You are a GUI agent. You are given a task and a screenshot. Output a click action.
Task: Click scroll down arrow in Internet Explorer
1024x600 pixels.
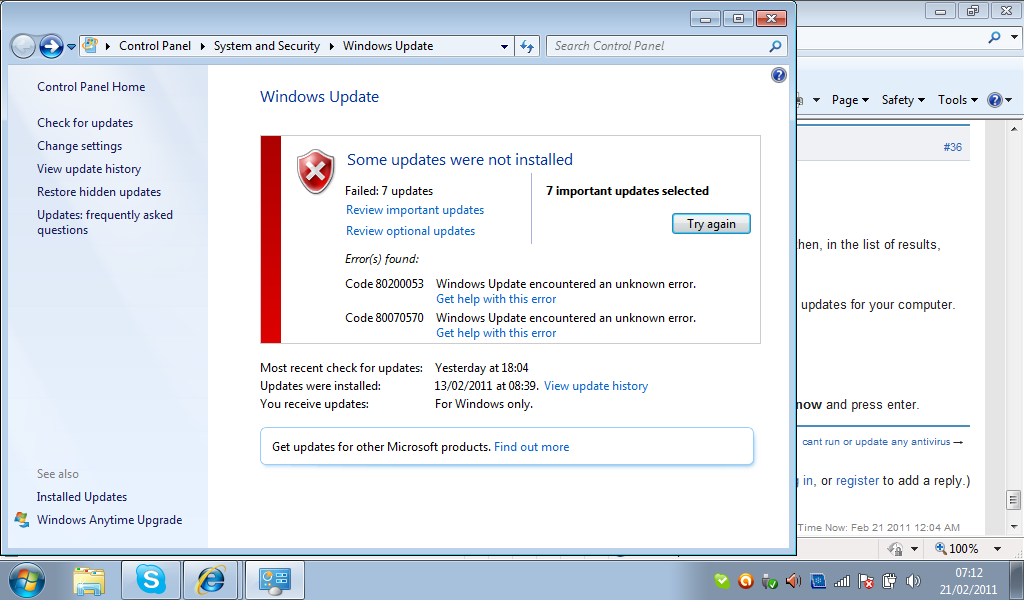(1013, 526)
